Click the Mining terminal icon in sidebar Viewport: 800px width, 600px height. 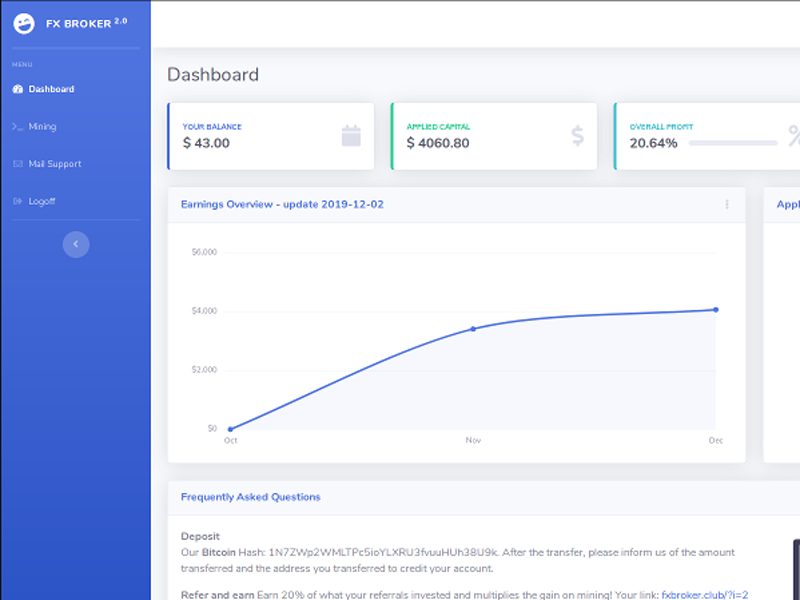(x=17, y=127)
